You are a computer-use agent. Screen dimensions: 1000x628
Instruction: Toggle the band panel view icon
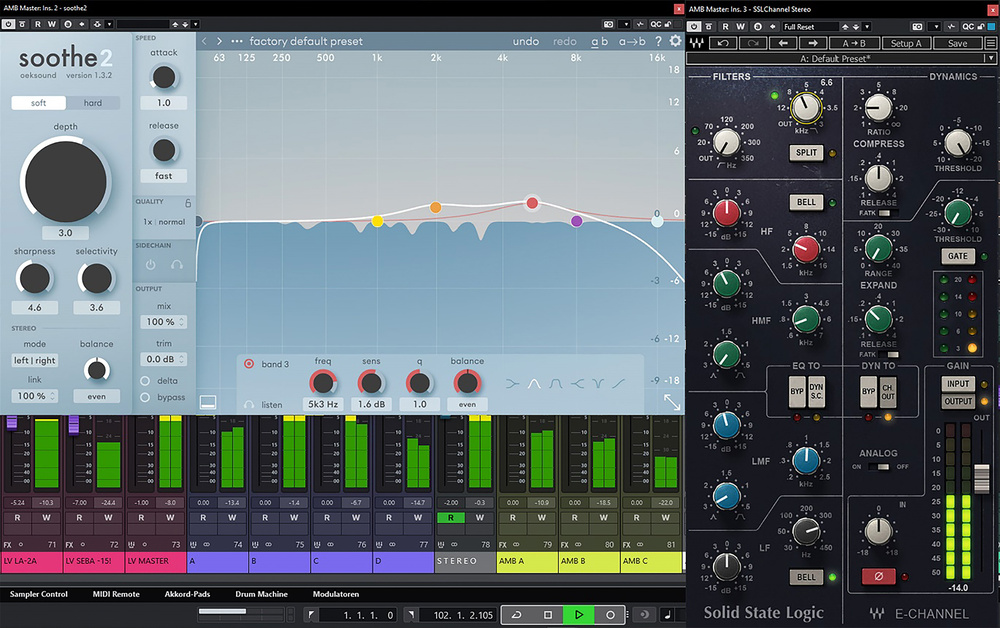[x=208, y=402]
